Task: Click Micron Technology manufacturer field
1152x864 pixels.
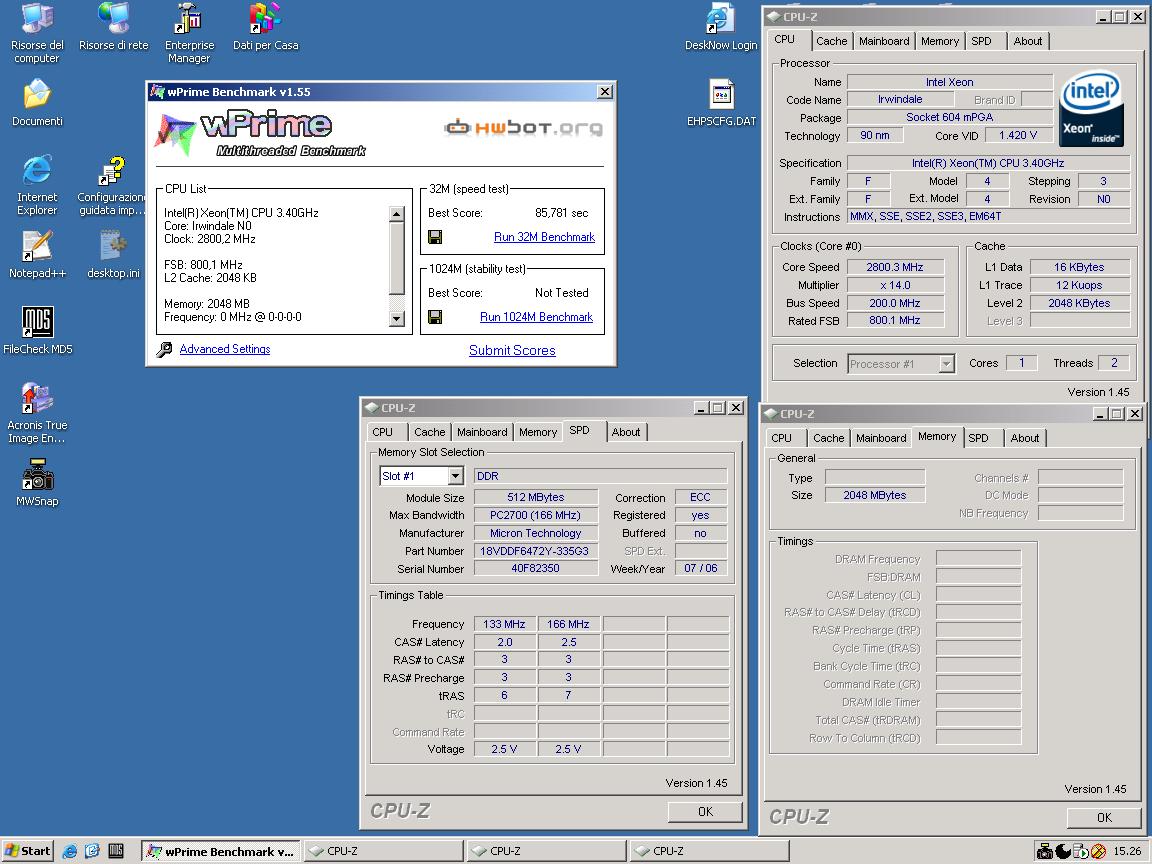Action: (x=535, y=533)
